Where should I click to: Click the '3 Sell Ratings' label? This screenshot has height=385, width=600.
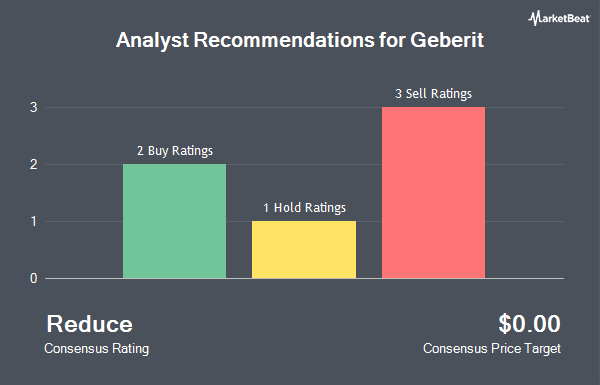point(434,94)
